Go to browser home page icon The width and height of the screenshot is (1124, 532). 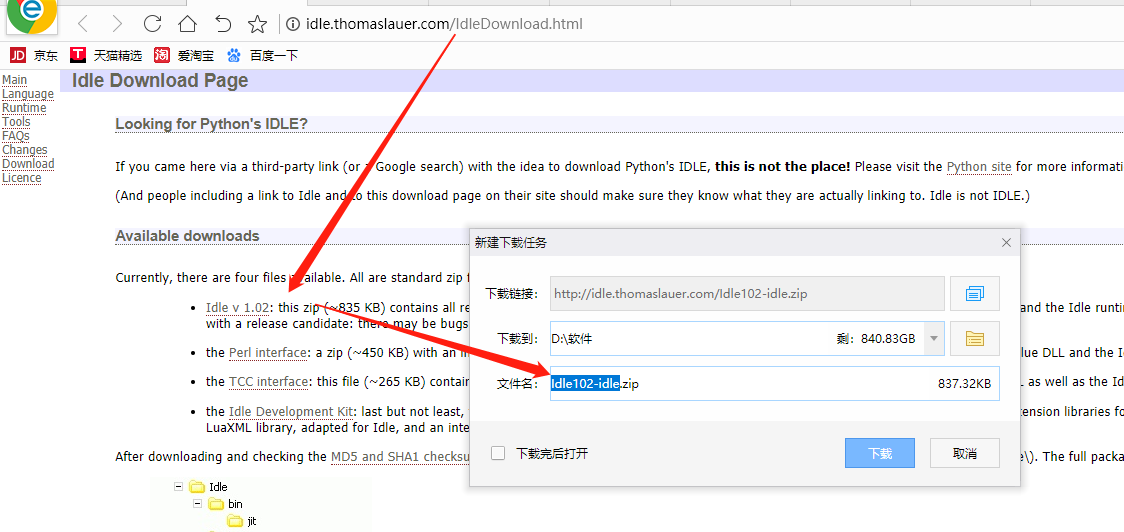187,24
